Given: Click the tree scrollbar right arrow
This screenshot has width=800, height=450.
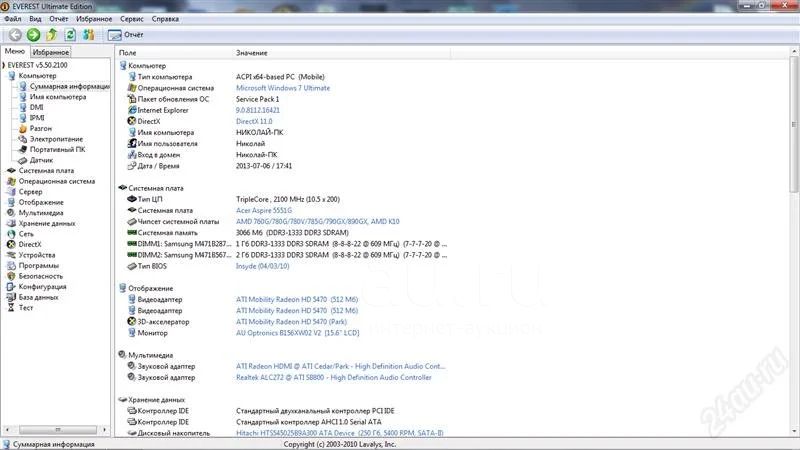Looking at the screenshot, I should click(x=104, y=429).
